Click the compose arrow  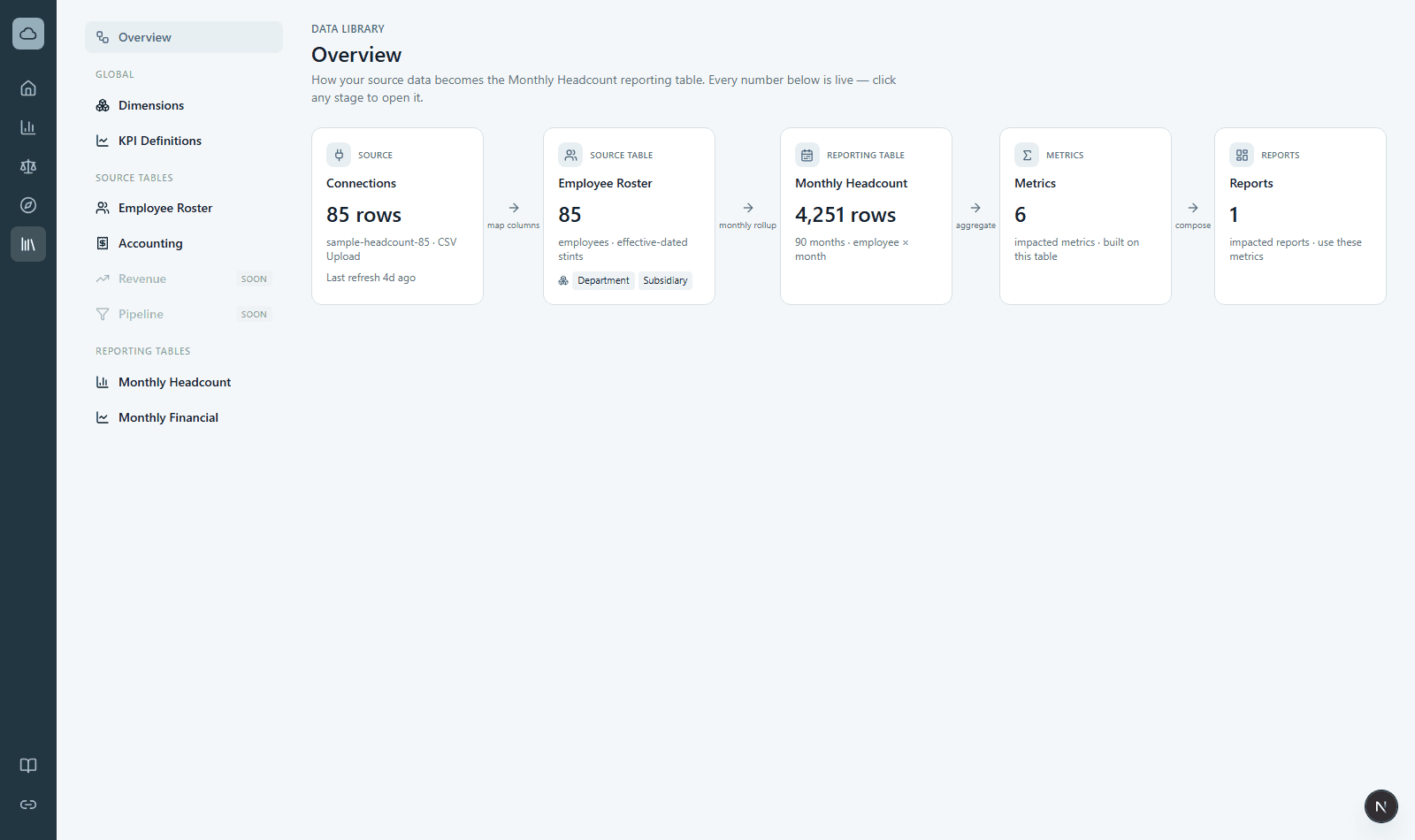coord(1193,208)
